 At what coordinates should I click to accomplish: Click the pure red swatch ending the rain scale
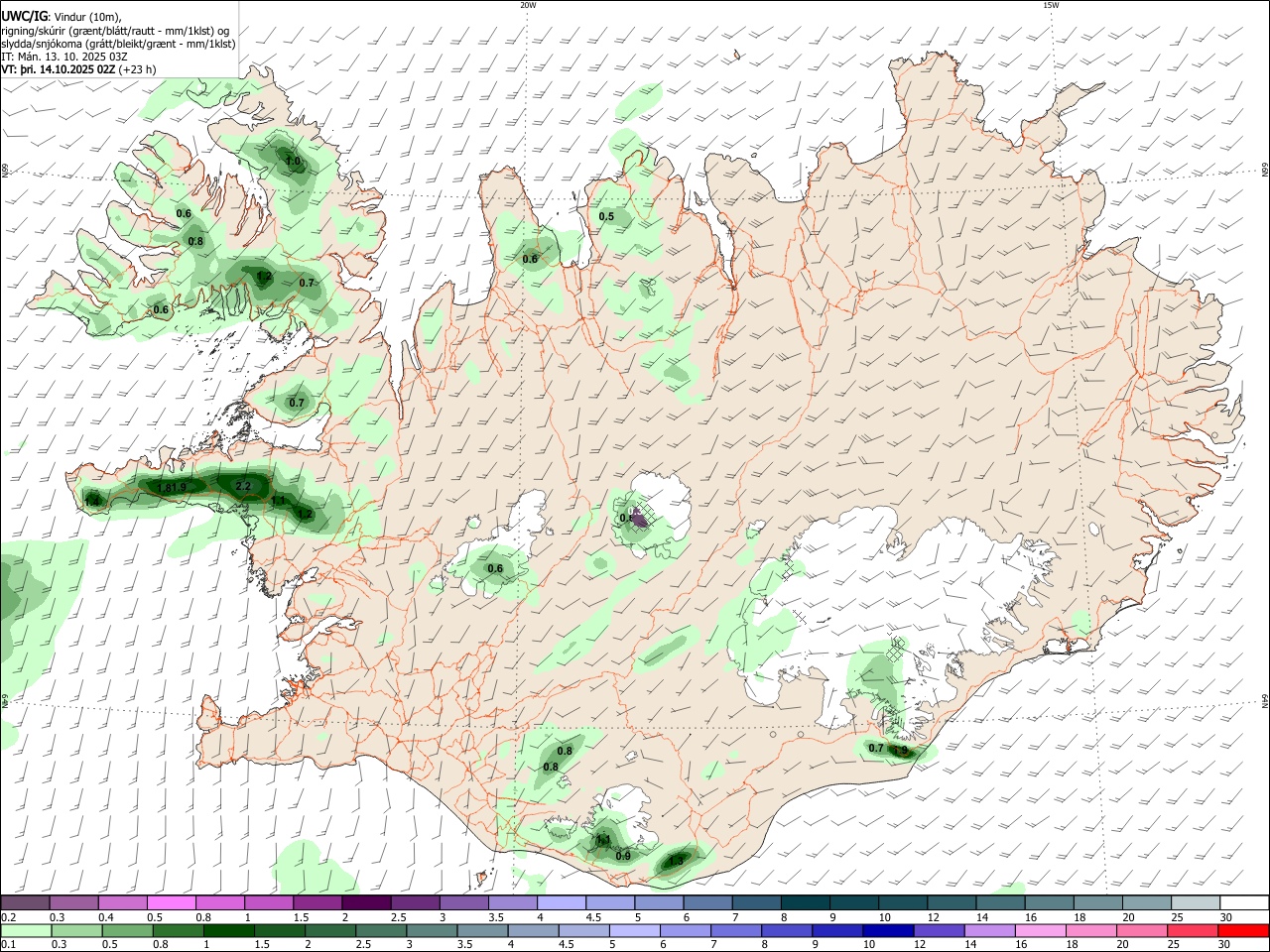1244,930
